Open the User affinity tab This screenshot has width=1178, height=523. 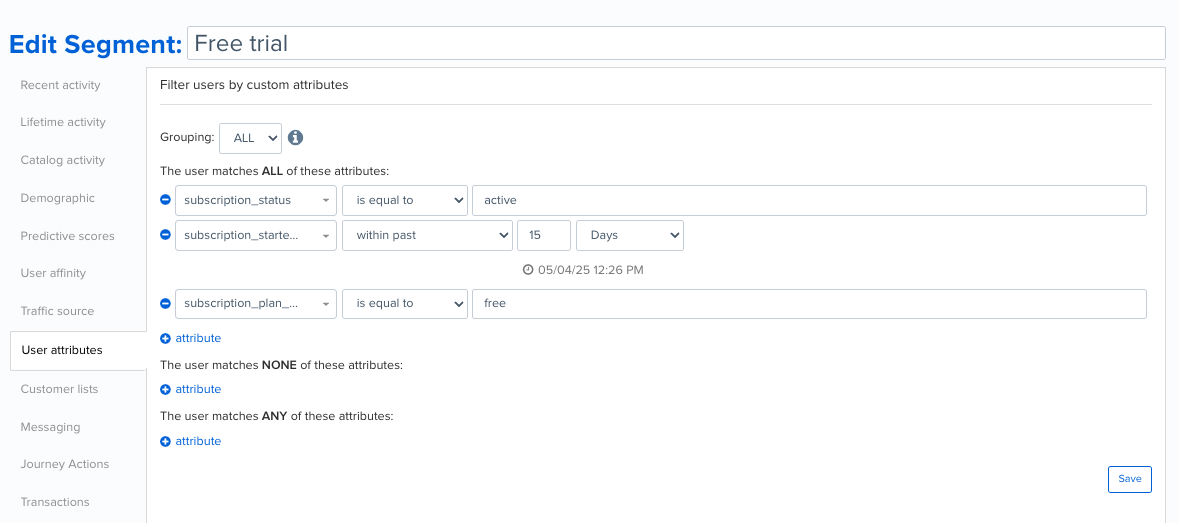click(x=53, y=273)
